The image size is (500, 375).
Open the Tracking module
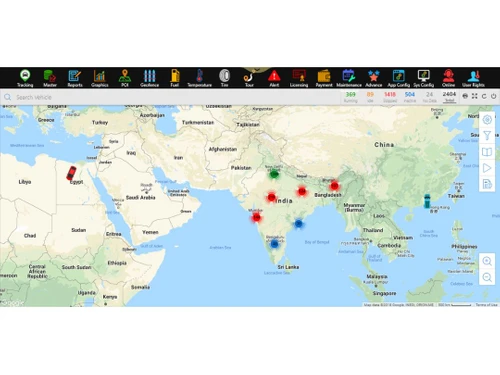pyautogui.click(x=25, y=78)
